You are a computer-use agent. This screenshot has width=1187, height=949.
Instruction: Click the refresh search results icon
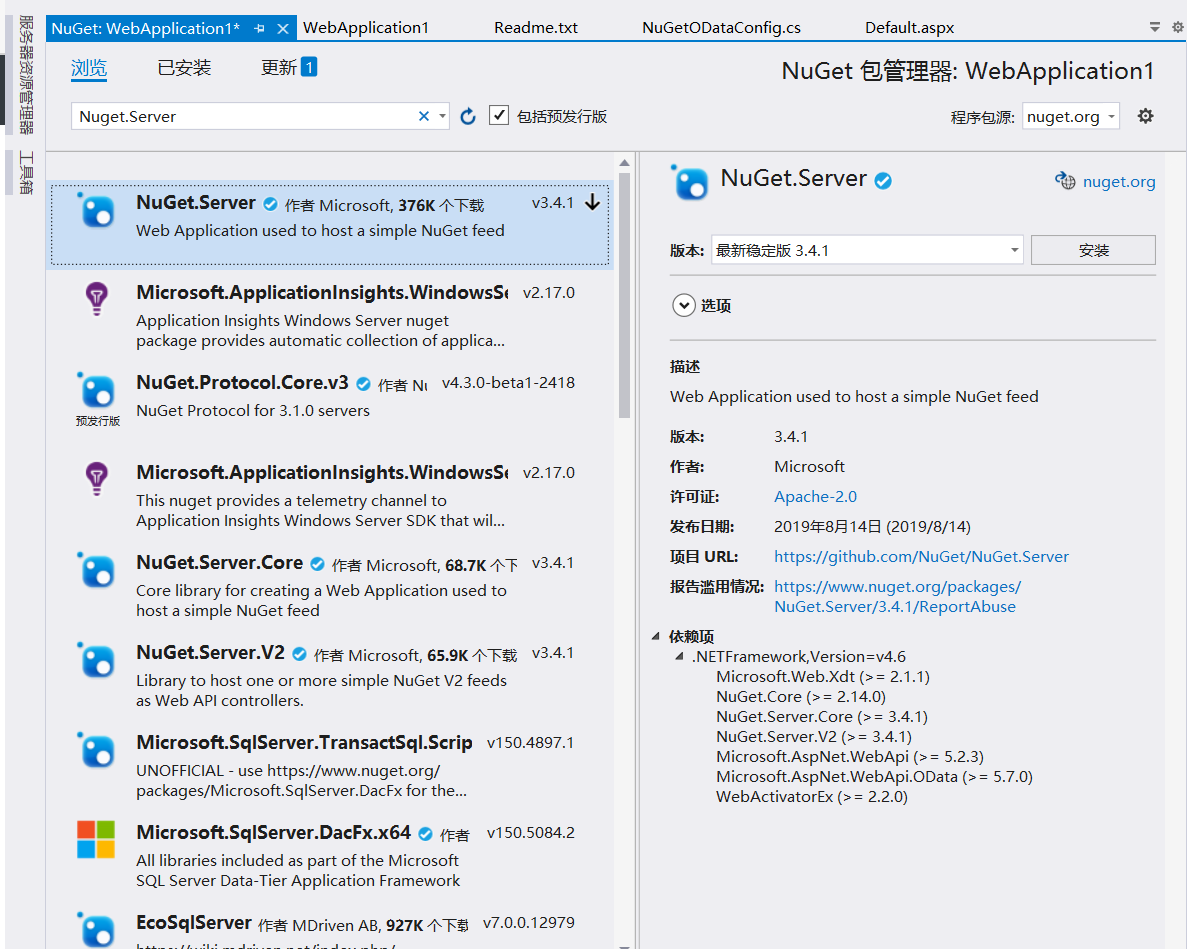pyautogui.click(x=468, y=116)
